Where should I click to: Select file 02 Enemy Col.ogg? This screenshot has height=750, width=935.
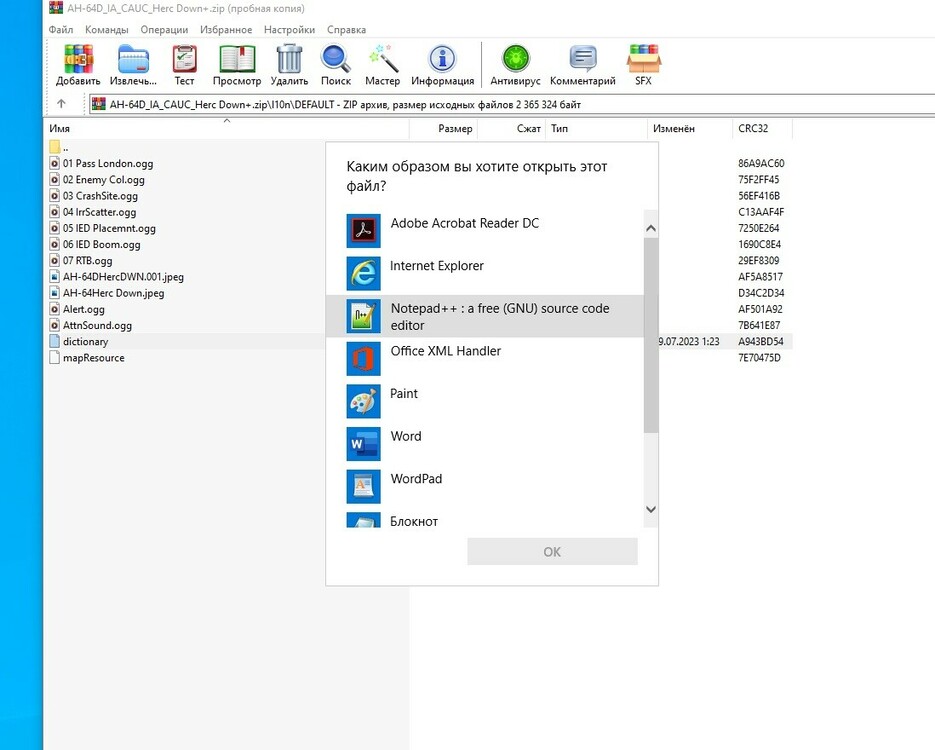pos(104,179)
